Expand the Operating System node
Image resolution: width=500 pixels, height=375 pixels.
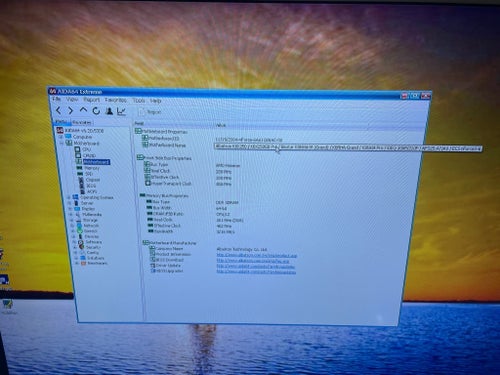69,197
